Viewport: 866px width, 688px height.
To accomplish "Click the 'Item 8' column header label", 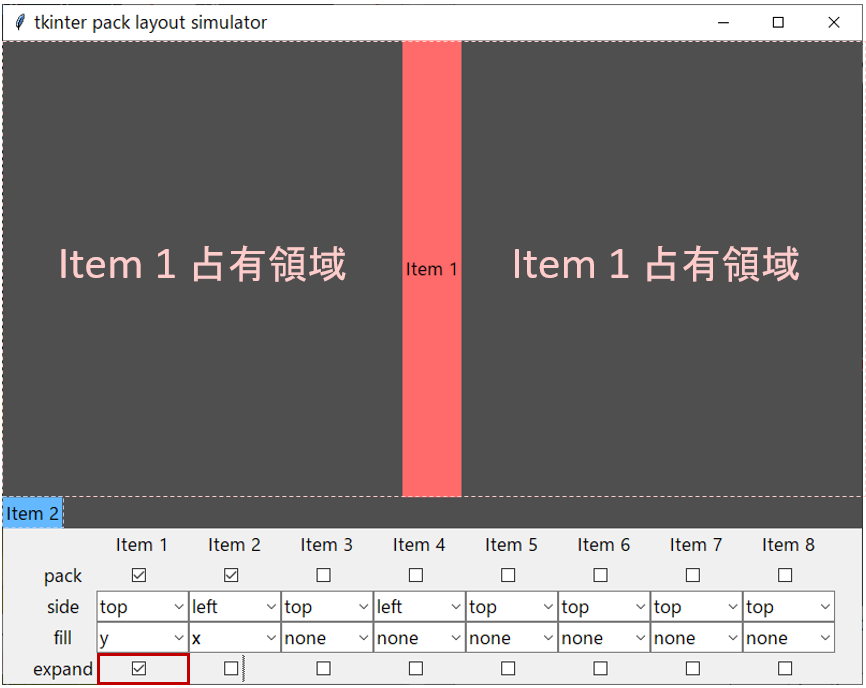I will pyautogui.click(x=788, y=545).
